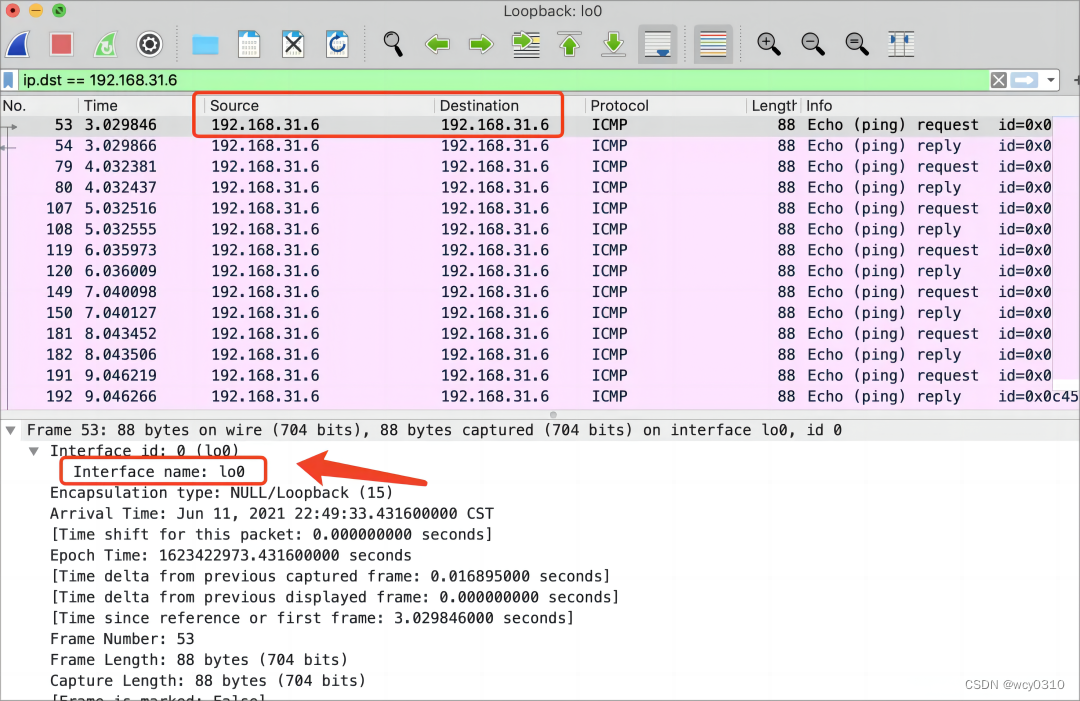Sort by the Info column header
Viewport: 1080px width, 701px height.
940,106
